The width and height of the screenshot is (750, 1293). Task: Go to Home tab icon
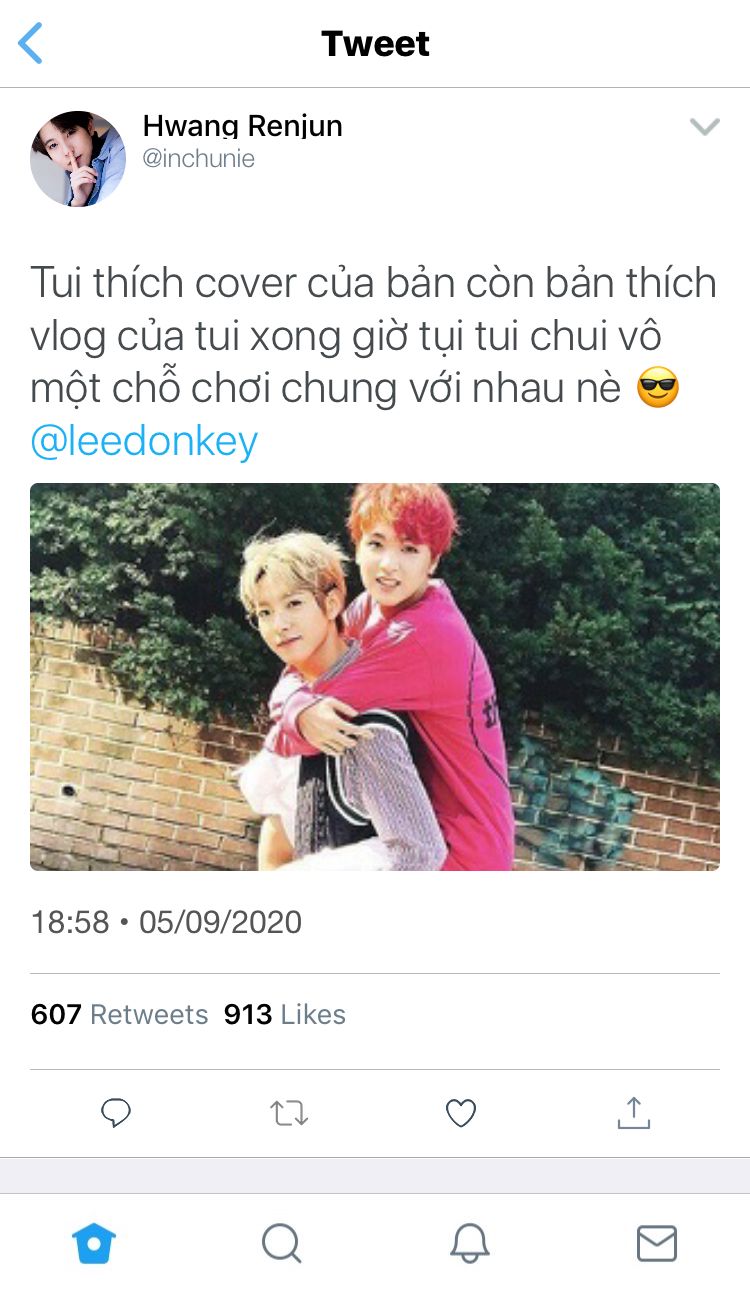pos(94,1244)
